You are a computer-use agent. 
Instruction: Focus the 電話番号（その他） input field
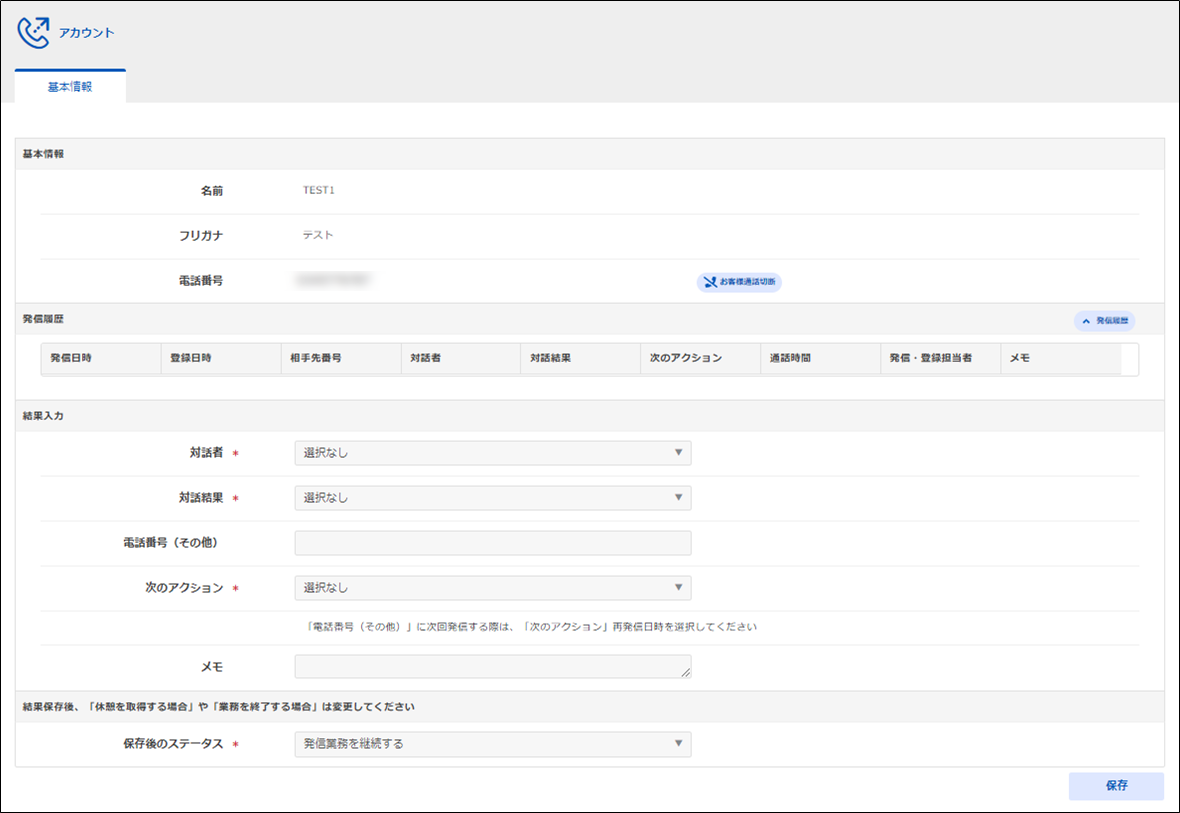click(x=492, y=543)
